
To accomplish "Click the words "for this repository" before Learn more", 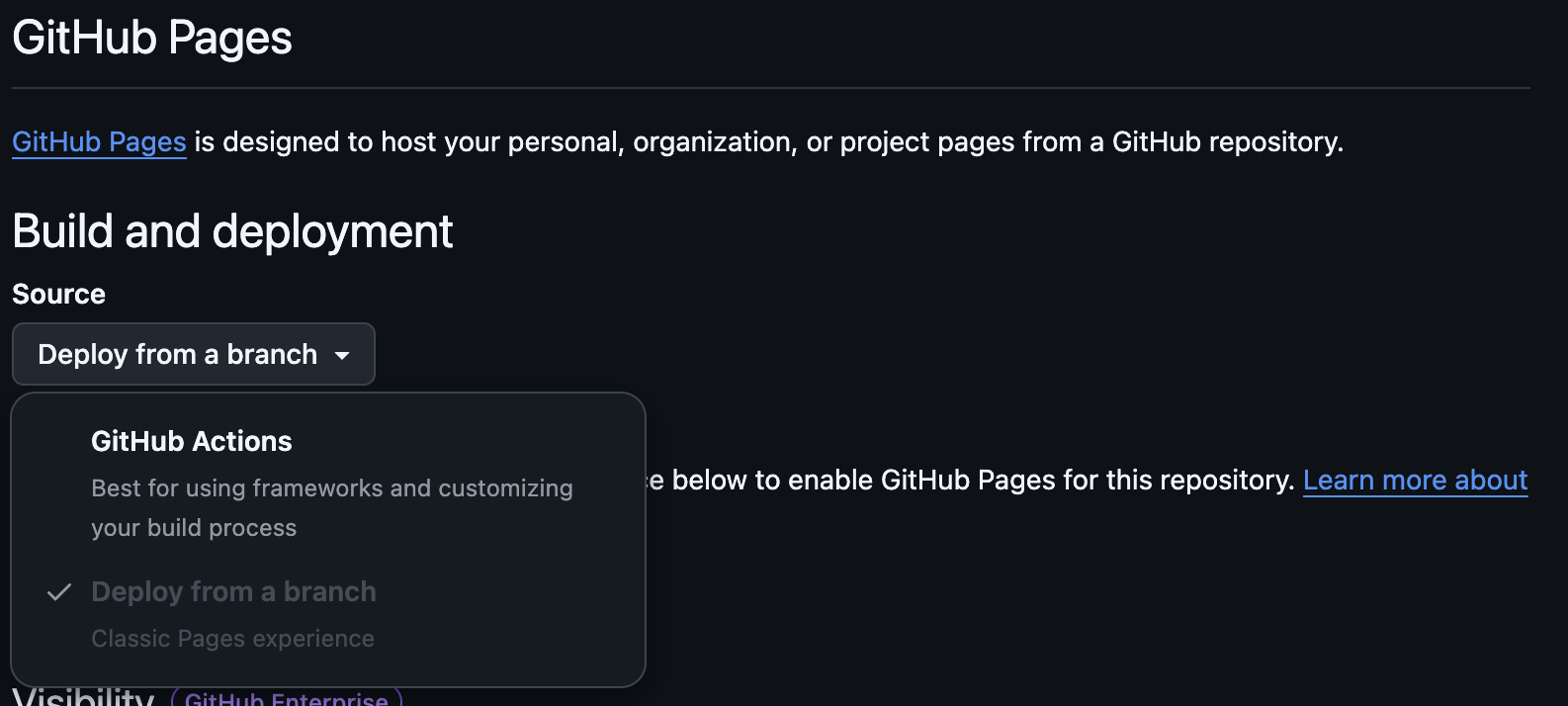I will (x=1179, y=481).
